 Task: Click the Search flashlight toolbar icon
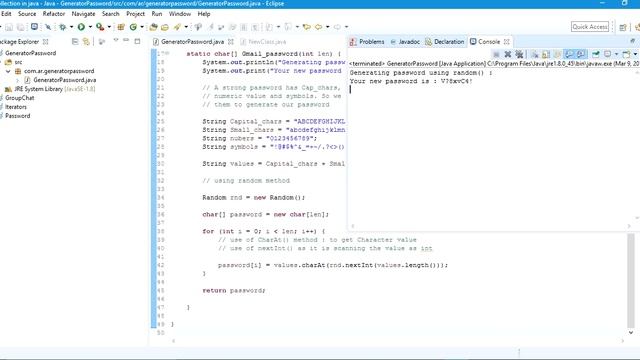point(177,27)
